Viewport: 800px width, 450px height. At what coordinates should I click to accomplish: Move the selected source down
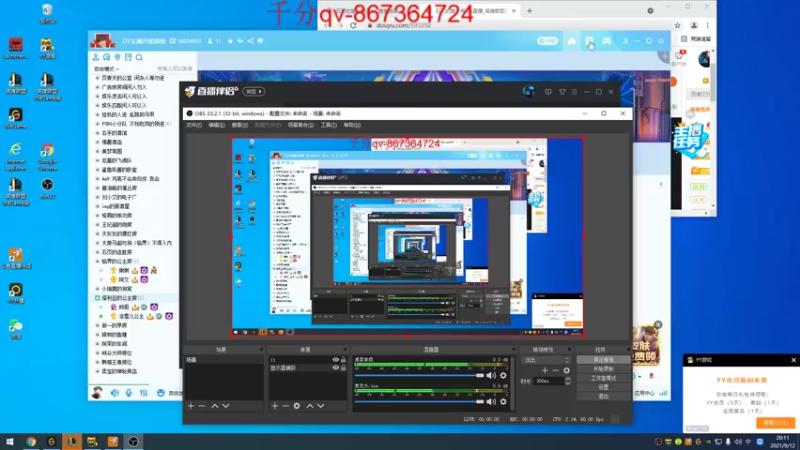321,406
